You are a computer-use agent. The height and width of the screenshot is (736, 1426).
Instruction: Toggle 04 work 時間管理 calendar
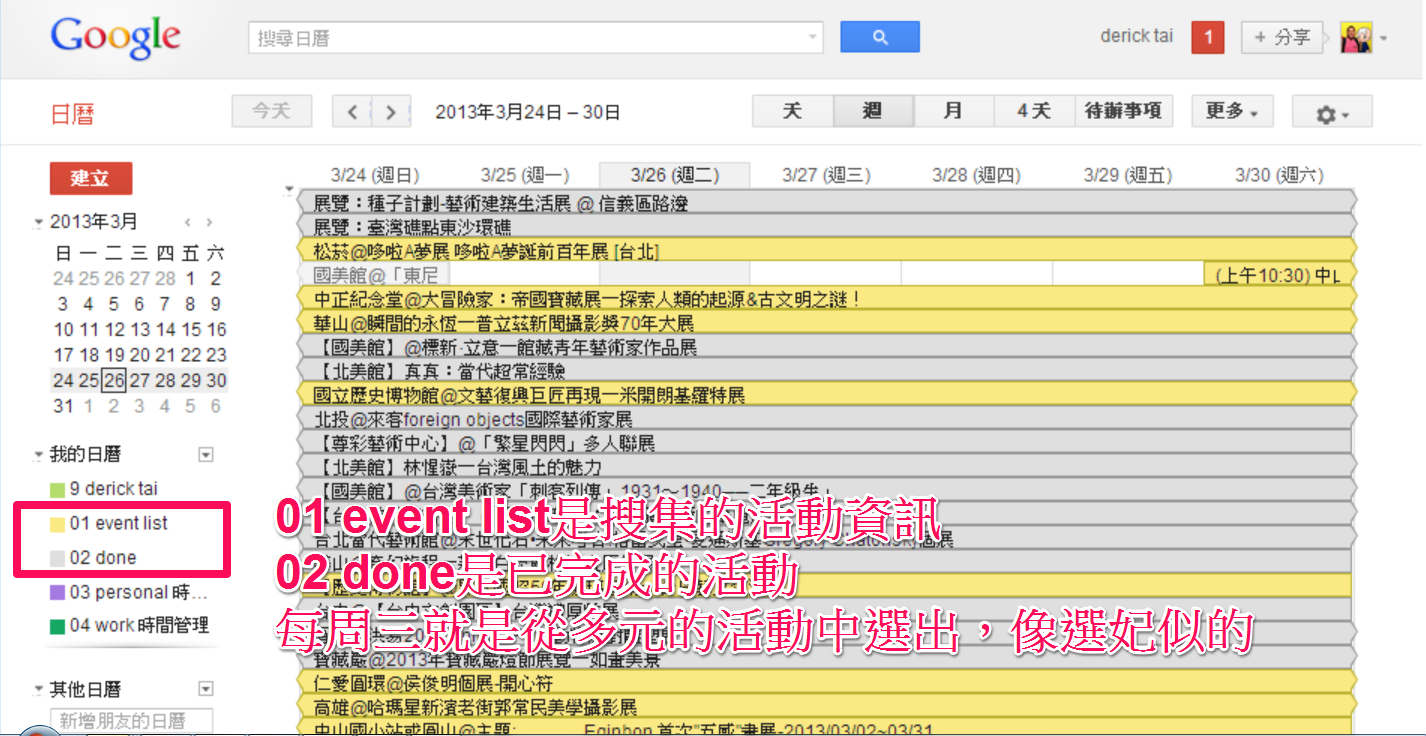click(x=130, y=625)
